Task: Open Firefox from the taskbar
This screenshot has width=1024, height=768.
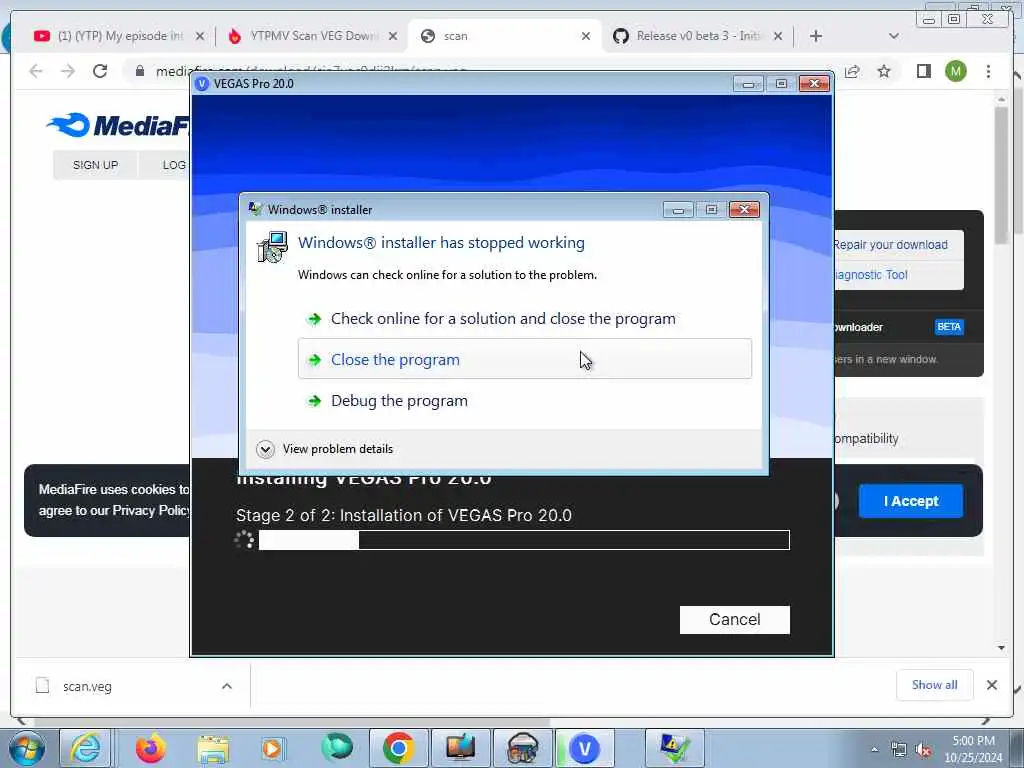Action: click(x=151, y=748)
